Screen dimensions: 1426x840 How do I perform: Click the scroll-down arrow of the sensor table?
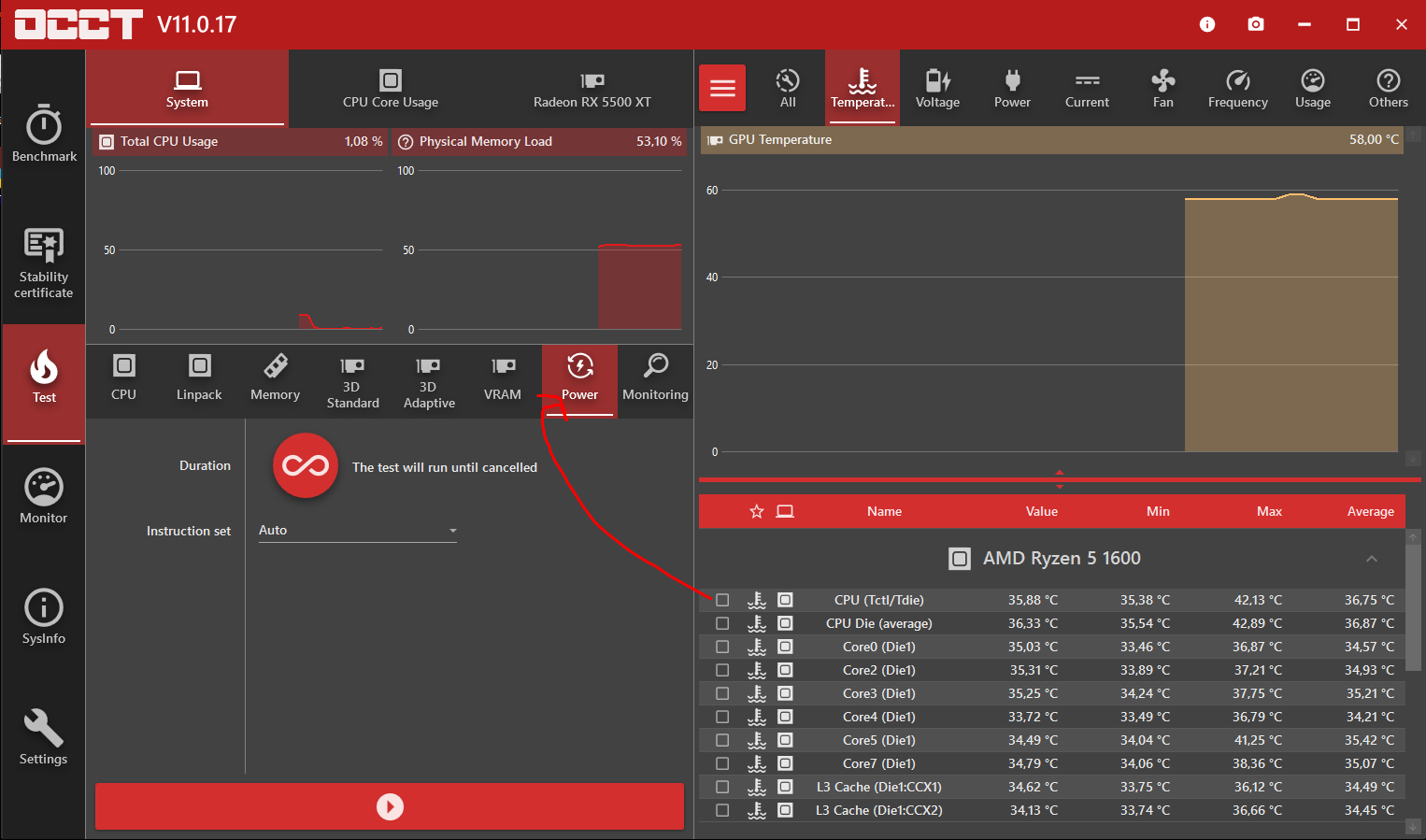click(1413, 827)
